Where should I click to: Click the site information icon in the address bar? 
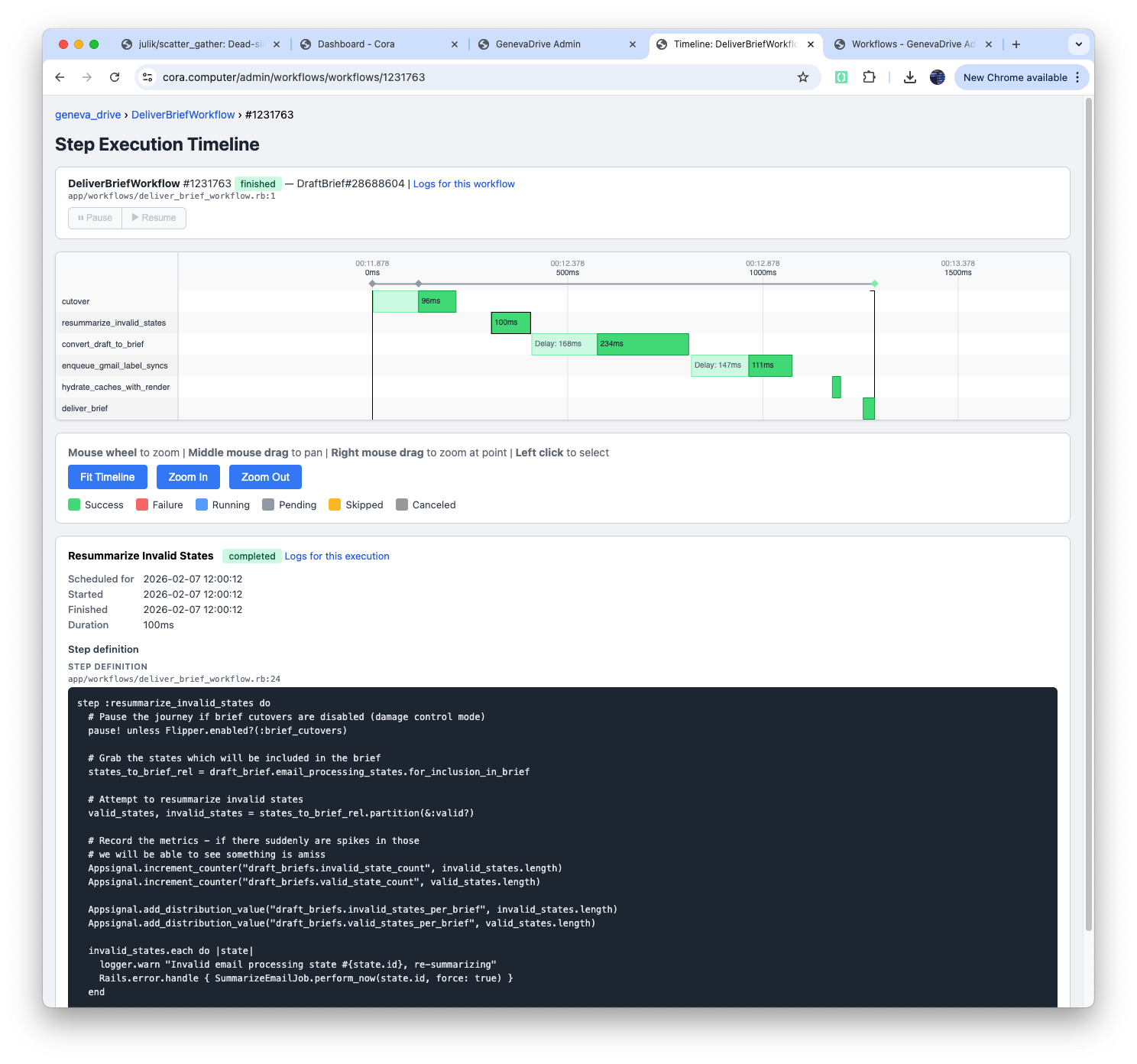tap(147, 77)
